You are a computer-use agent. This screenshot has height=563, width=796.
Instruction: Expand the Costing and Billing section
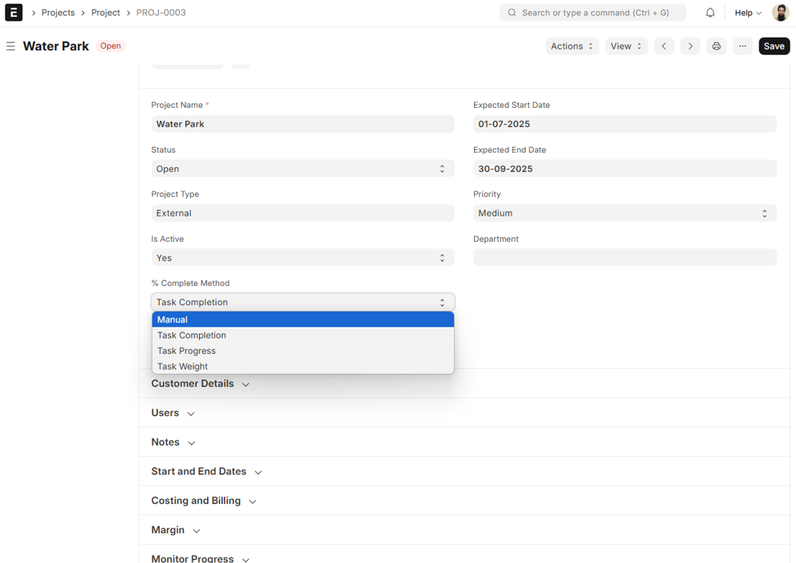click(203, 501)
